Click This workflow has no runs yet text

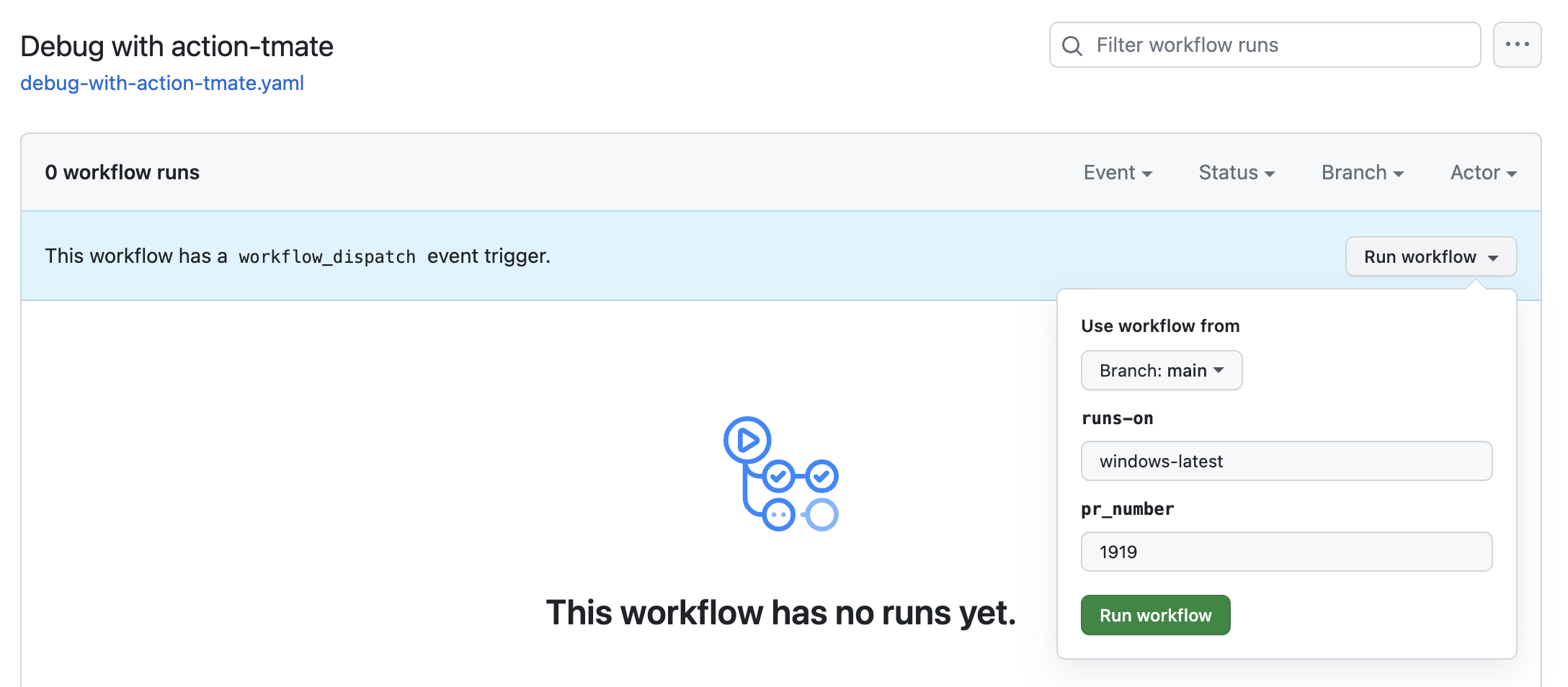[x=782, y=612]
